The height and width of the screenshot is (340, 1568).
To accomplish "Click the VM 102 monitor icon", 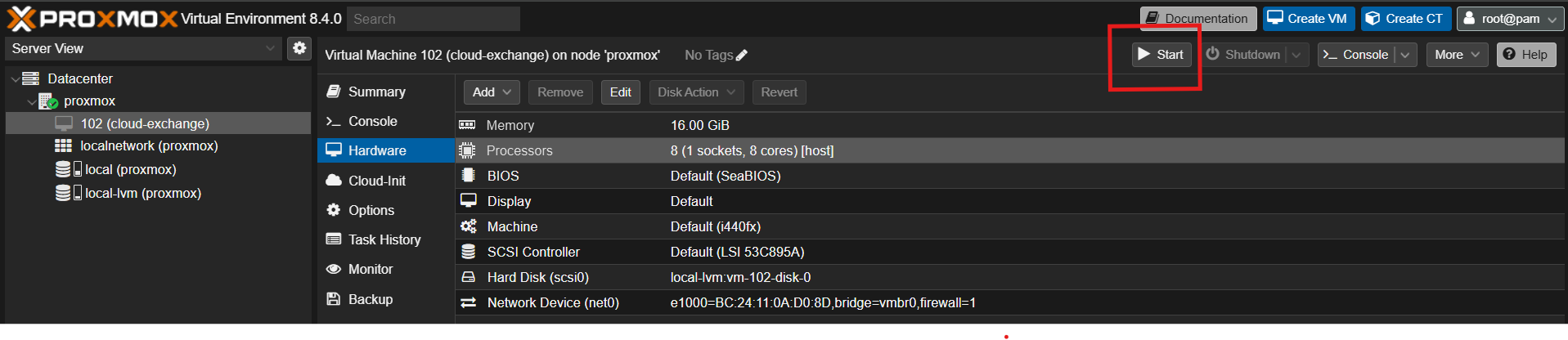I will (x=64, y=123).
